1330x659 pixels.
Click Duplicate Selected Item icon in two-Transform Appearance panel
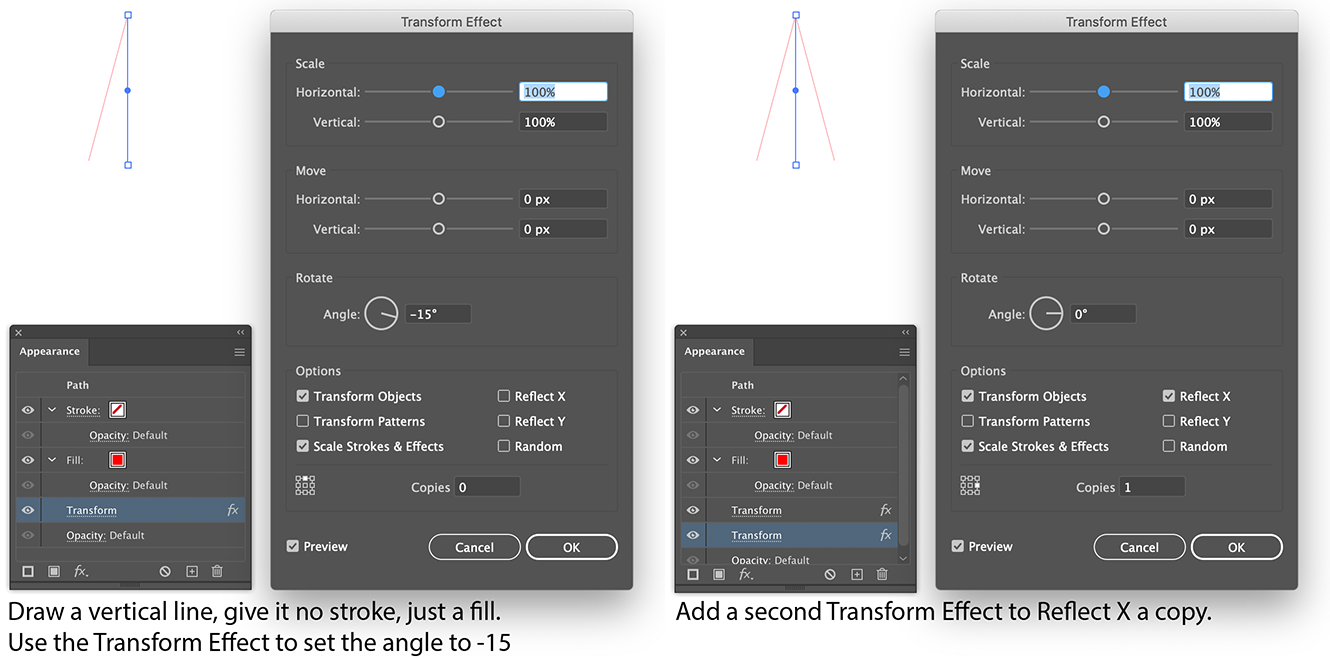click(857, 574)
